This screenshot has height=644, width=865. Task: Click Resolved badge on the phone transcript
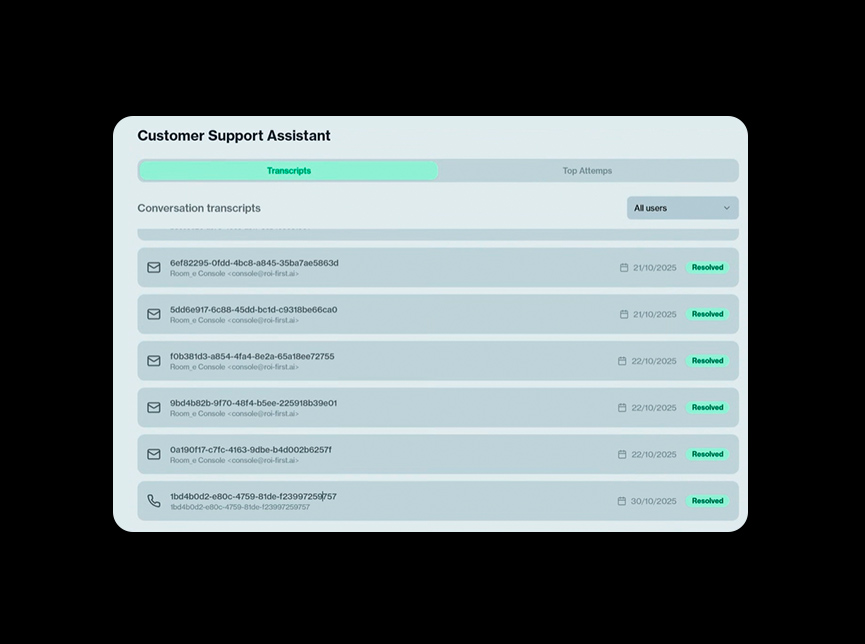click(707, 501)
